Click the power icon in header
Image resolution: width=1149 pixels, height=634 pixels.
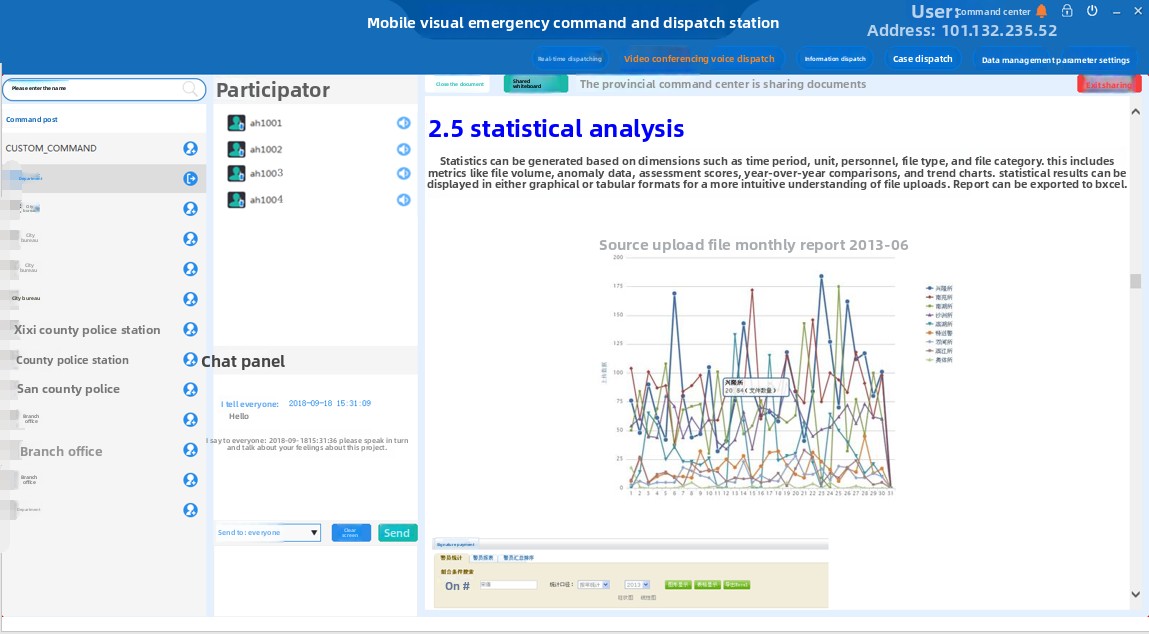(x=1092, y=11)
